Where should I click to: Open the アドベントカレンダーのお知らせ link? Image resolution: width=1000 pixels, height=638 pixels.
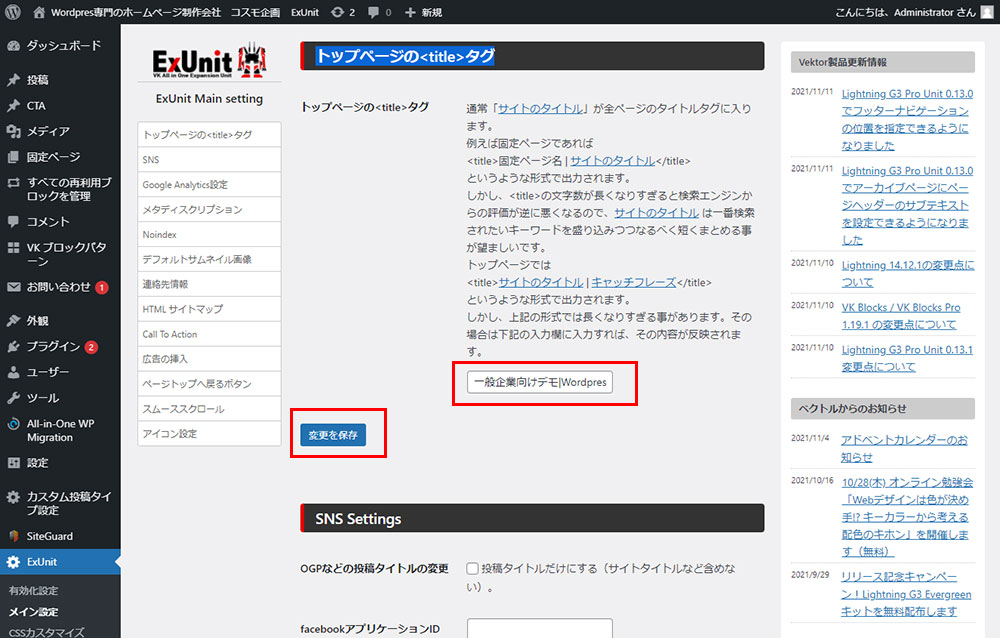pos(904,448)
